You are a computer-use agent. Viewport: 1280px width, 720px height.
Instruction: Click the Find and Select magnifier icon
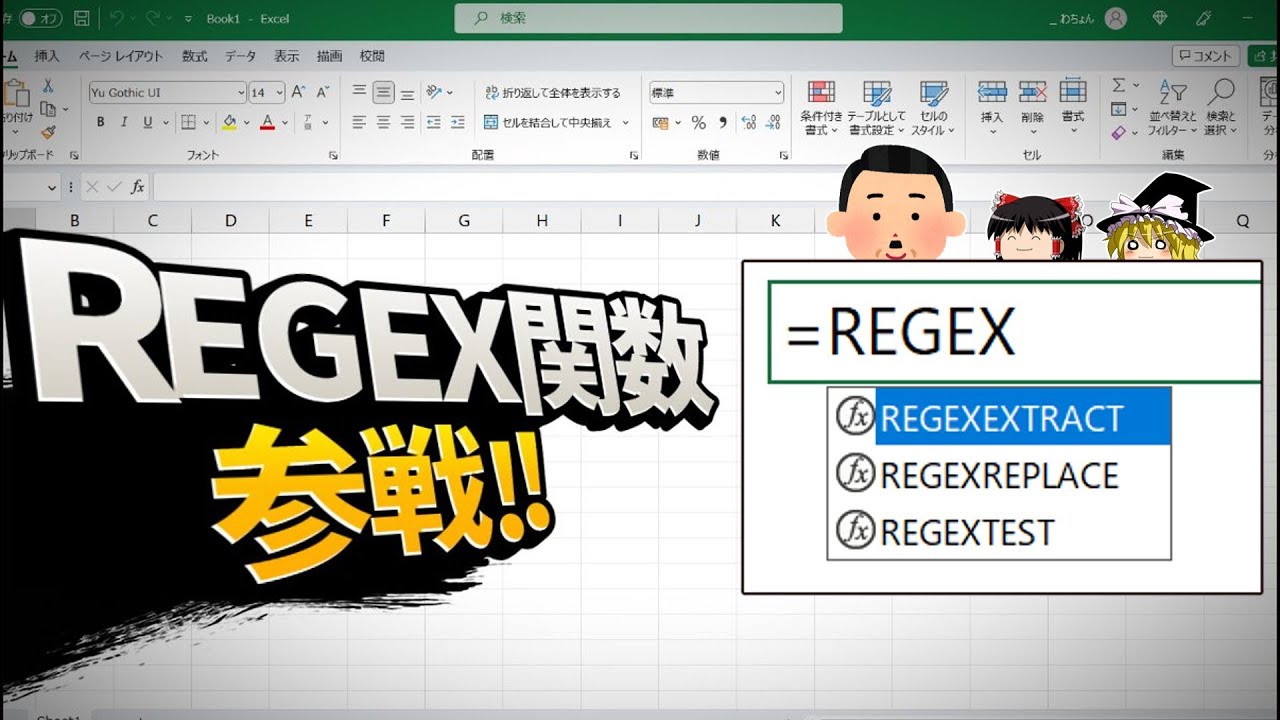click(1221, 93)
